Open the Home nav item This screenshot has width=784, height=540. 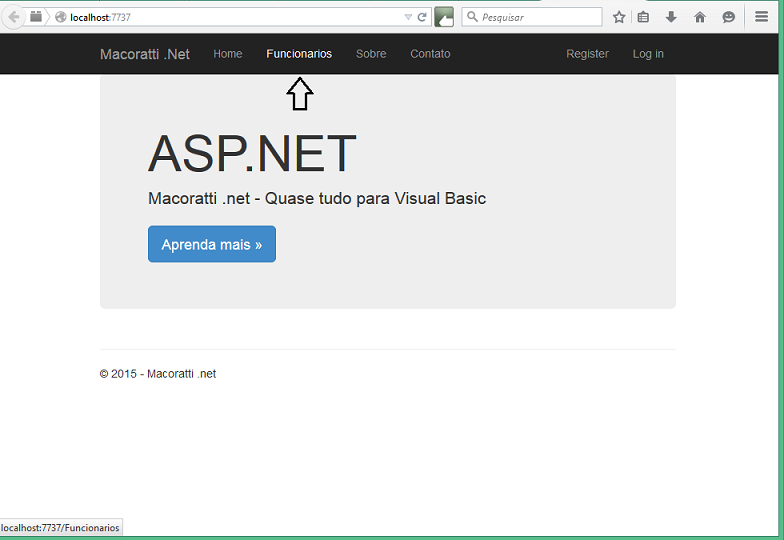(228, 54)
